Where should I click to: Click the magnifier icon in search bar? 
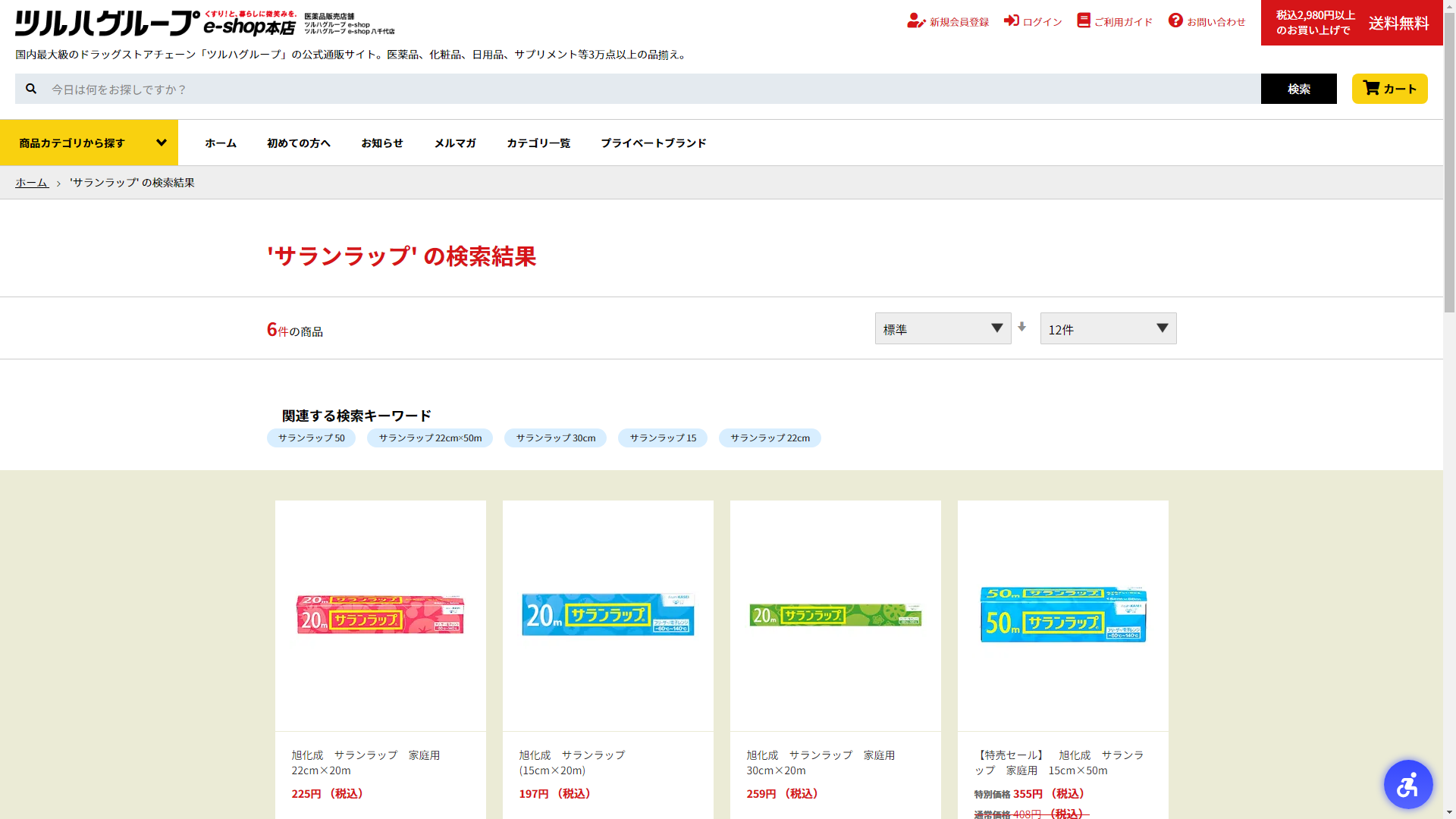(x=31, y=89)
